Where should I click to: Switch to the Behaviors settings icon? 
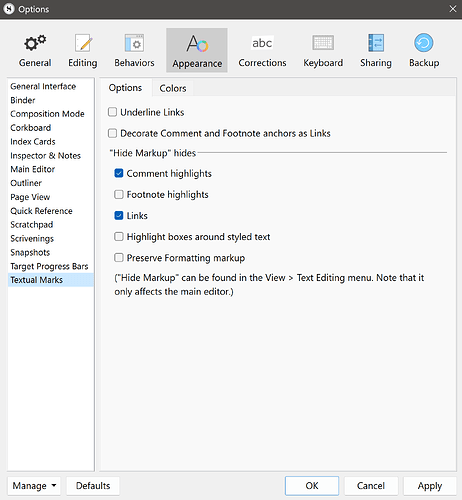(134, 51)
